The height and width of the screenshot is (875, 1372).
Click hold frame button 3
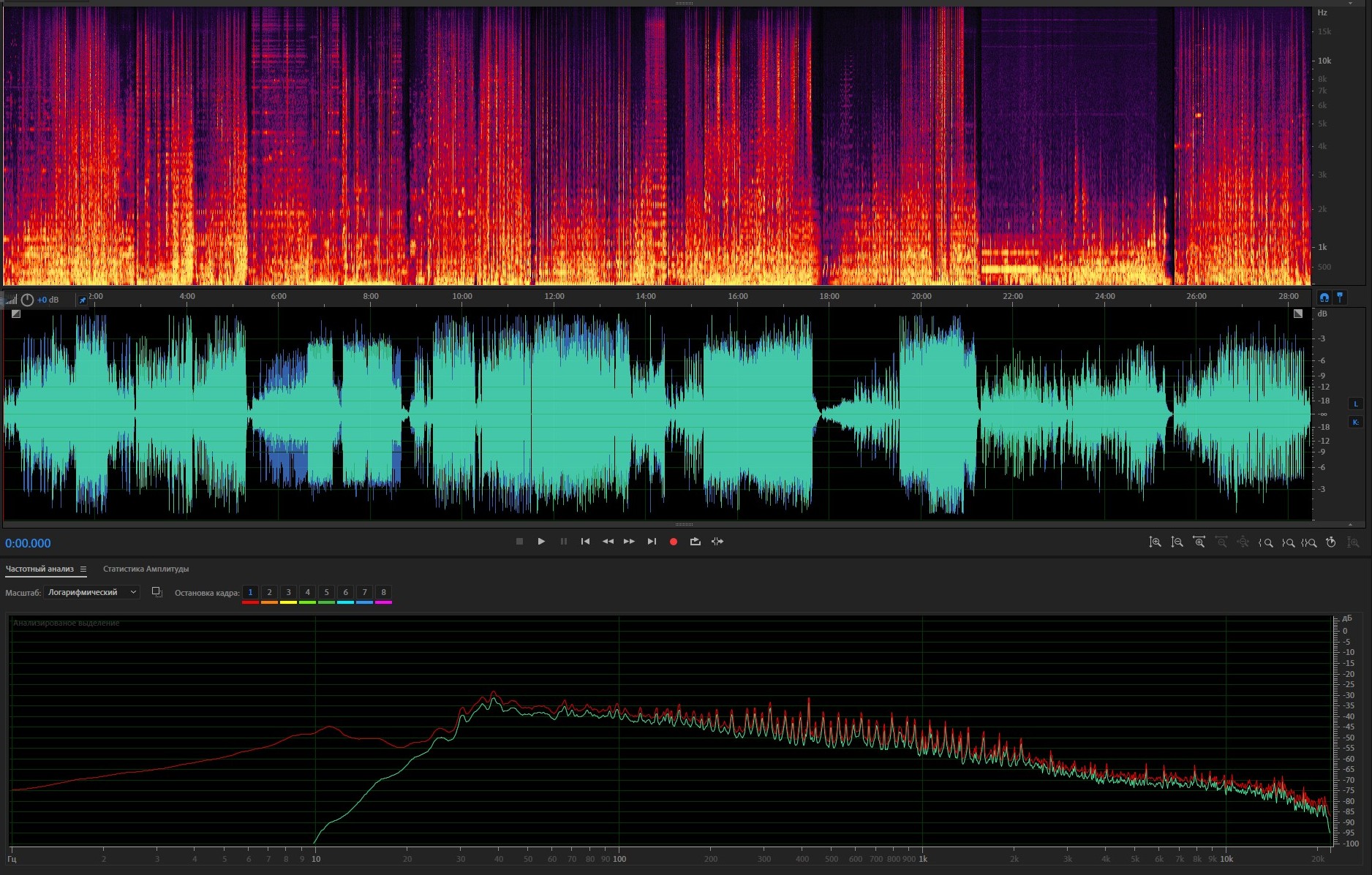(x=288, y=593)
